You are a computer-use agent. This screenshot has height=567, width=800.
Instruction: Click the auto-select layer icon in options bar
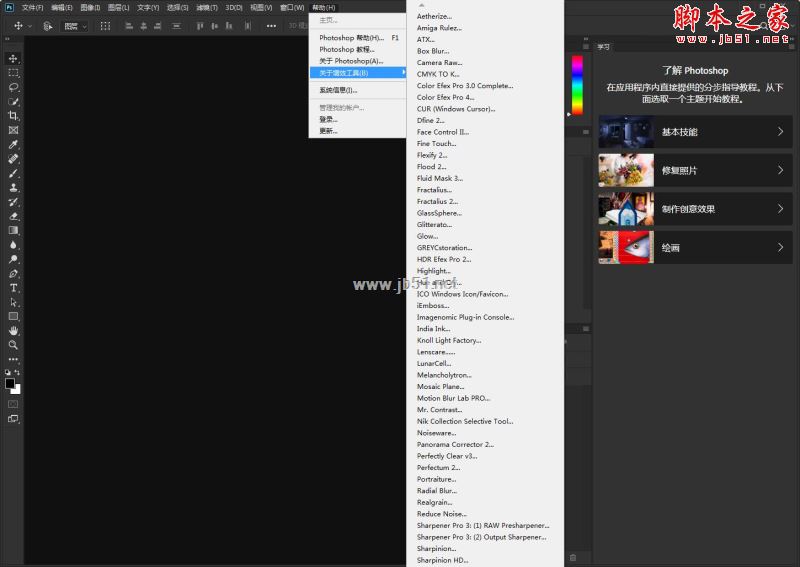(x=47, y=26)
